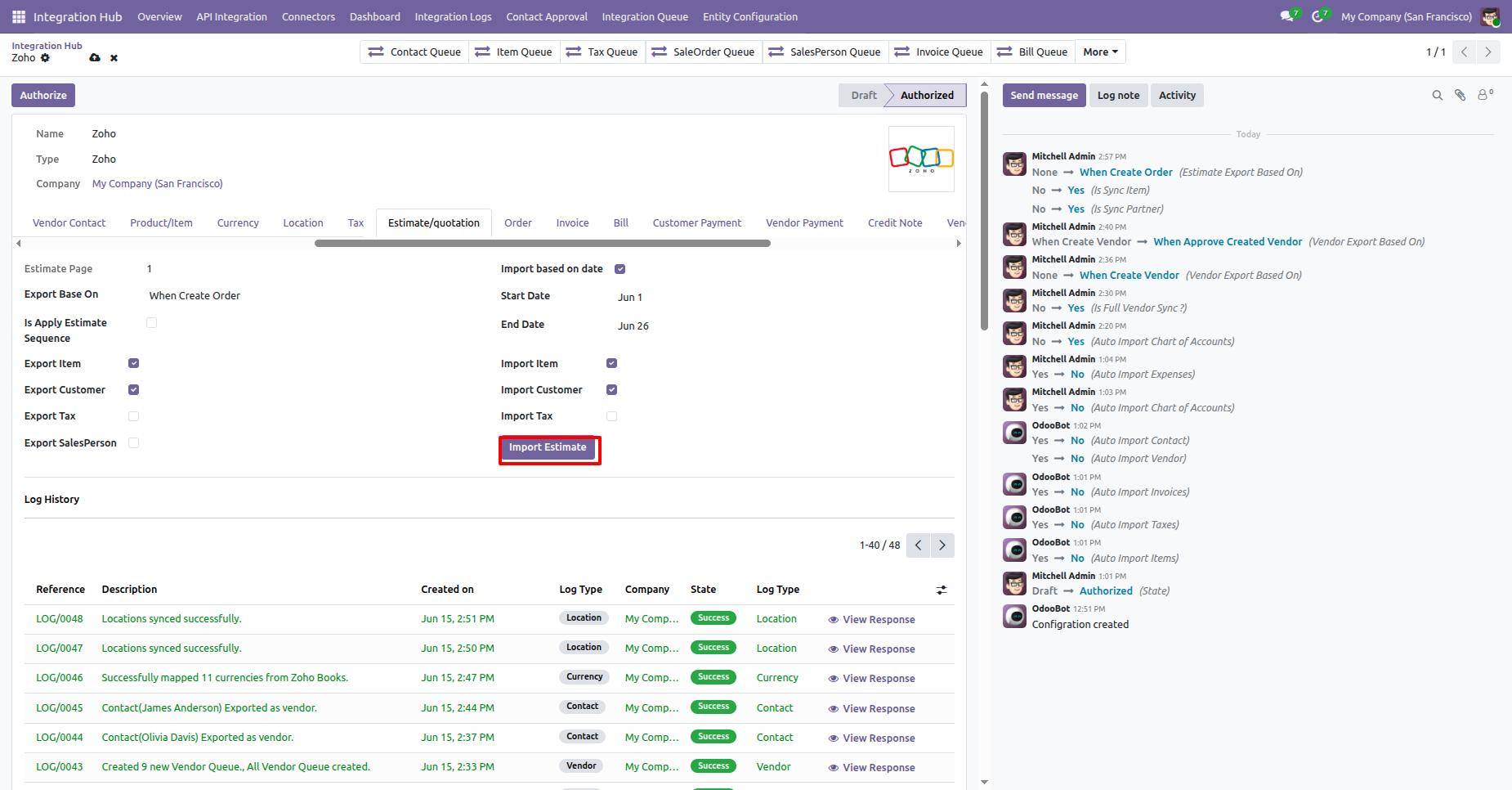Show followers icon in chatter
The width and height of the screenshot is (1512, 790).
(x=1485, y=95)
